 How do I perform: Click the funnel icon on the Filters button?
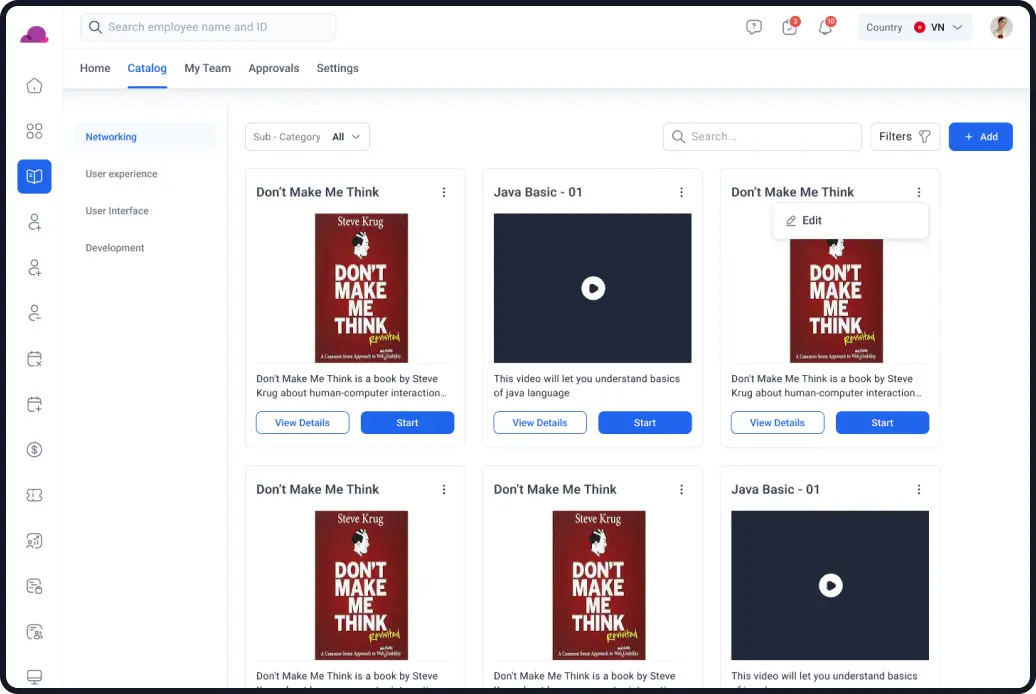click(924, 137)
